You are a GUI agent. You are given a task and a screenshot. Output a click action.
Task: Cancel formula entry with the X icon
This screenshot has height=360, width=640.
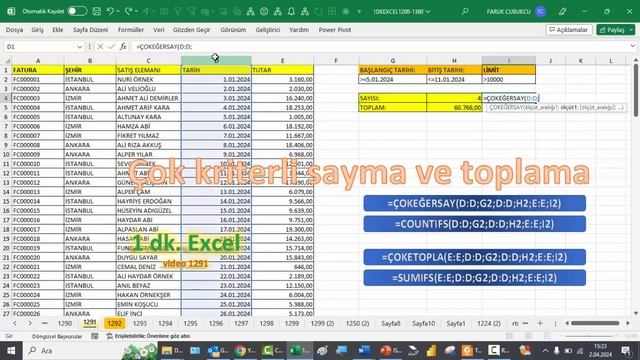pos(100,47)
